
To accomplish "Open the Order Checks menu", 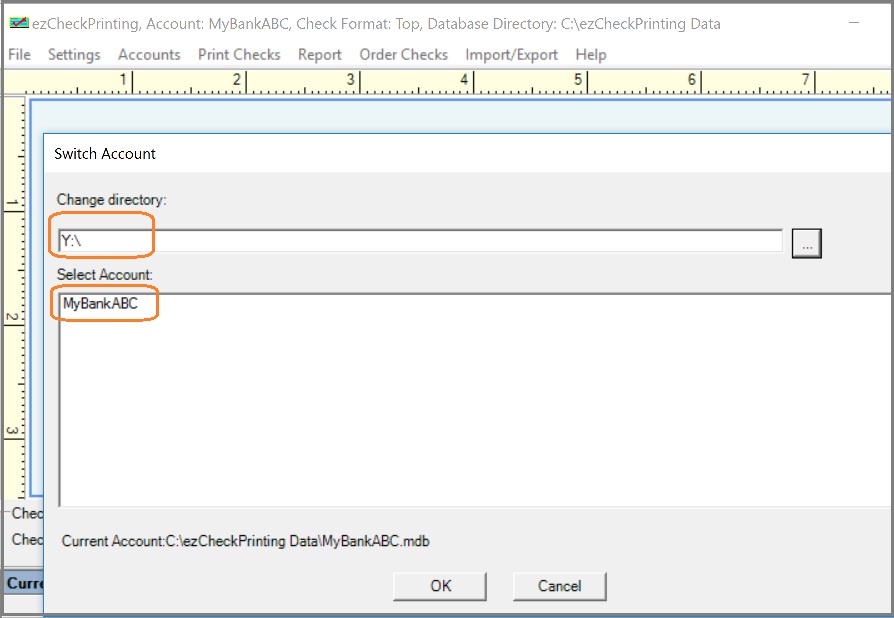I will coord(404,55).
